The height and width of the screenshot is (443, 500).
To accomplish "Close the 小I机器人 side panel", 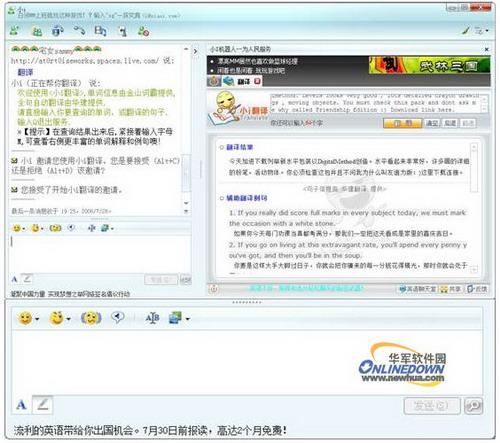I will [487, 49].
